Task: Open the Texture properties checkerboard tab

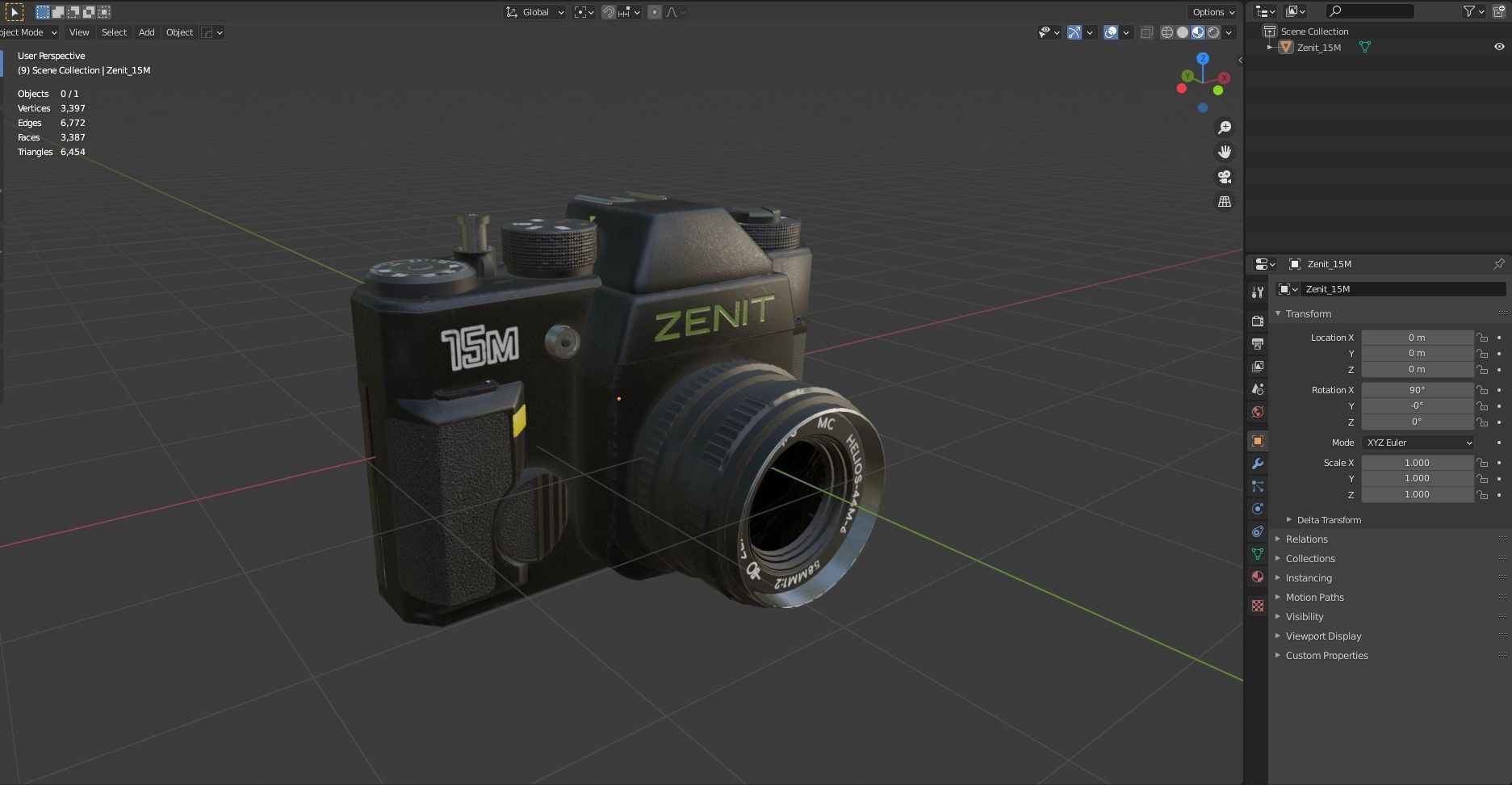Action: pos(1257,606)
